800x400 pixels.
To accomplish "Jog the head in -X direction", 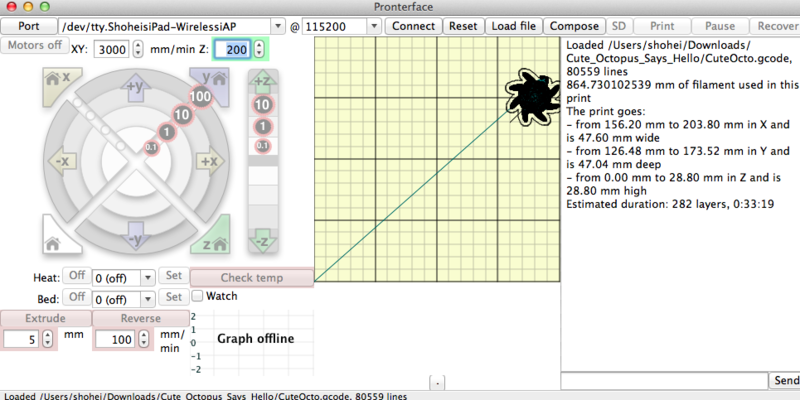I will click(x=62, y=161).
